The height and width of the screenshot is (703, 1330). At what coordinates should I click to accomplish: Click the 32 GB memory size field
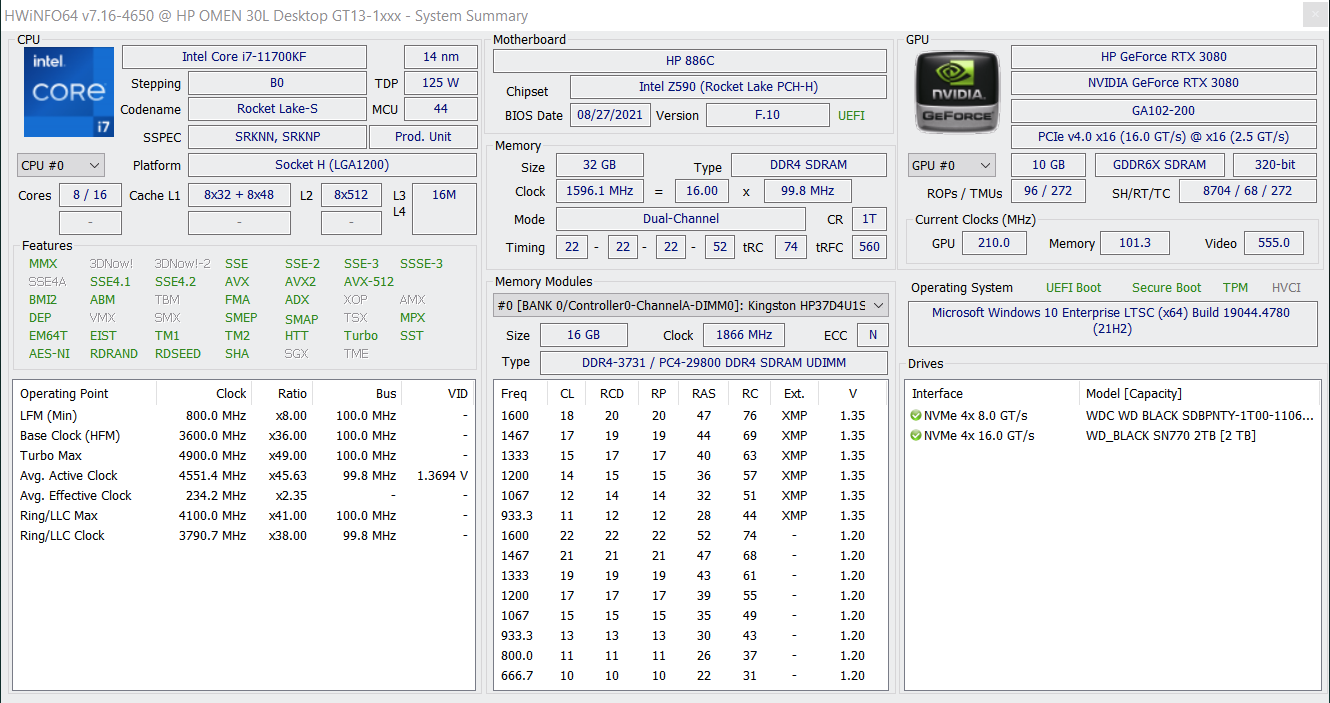coord(599,165)
